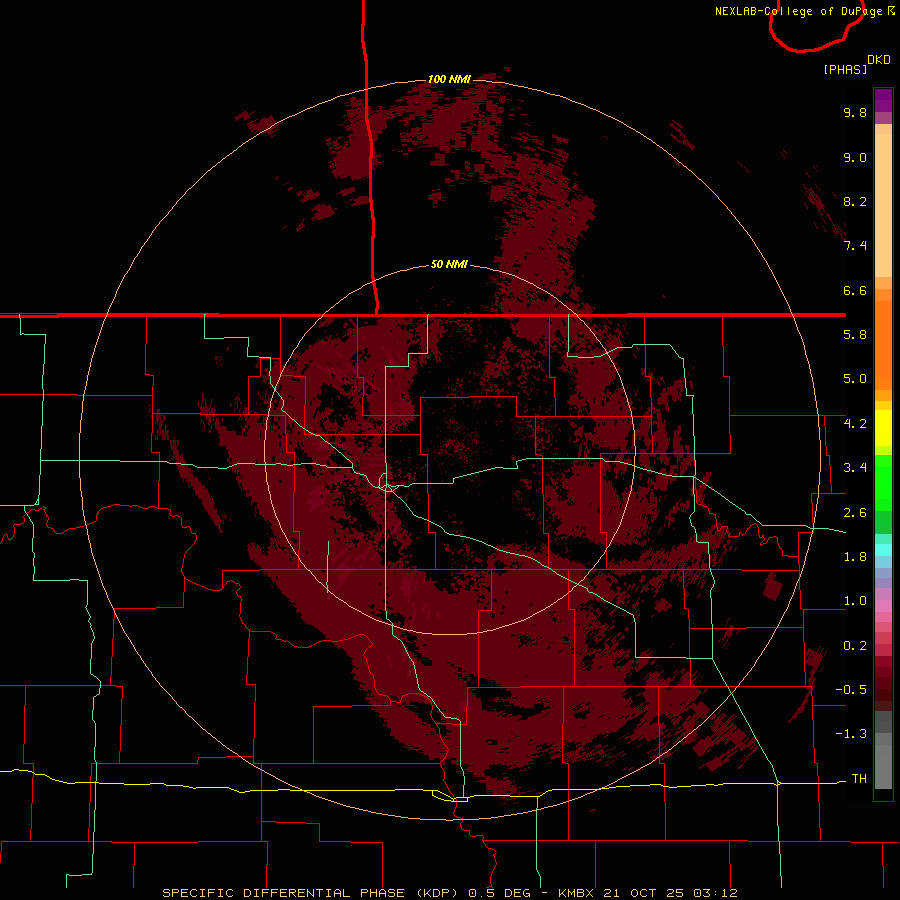Screen dimensions: 900x900
Task: Click the 5.8 value on the color scale
Action: click(x=855, y=335)
